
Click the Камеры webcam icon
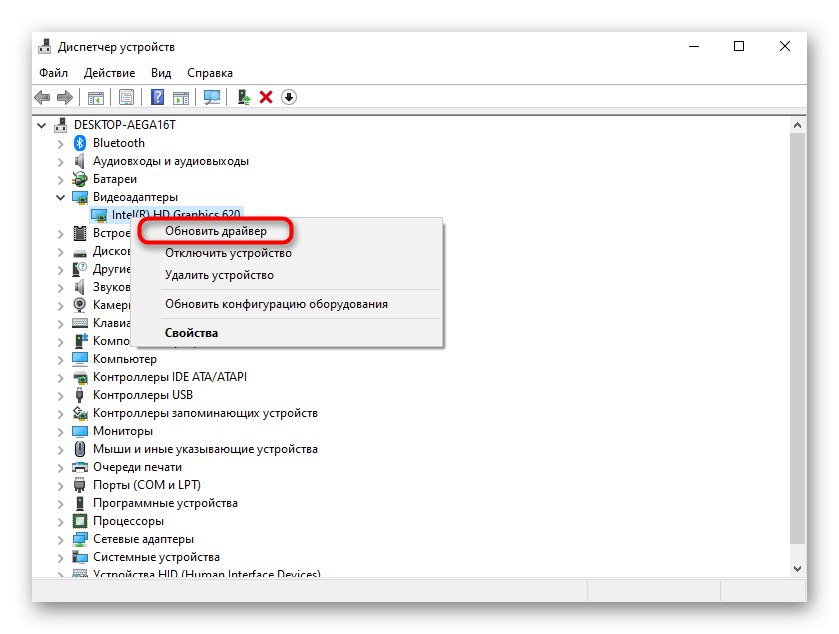[80, 304]
